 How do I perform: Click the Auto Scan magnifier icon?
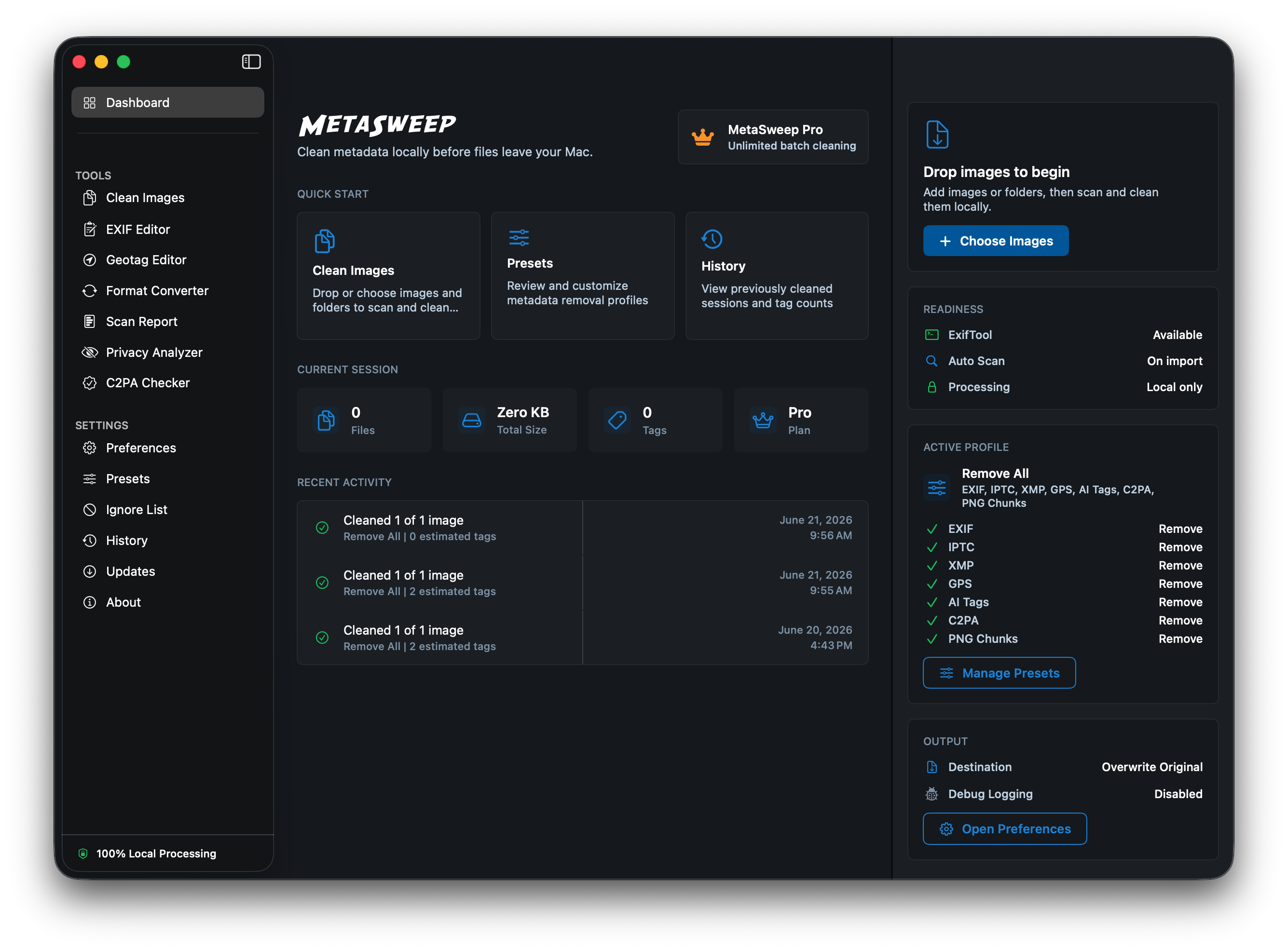click(x=932, y=361)
